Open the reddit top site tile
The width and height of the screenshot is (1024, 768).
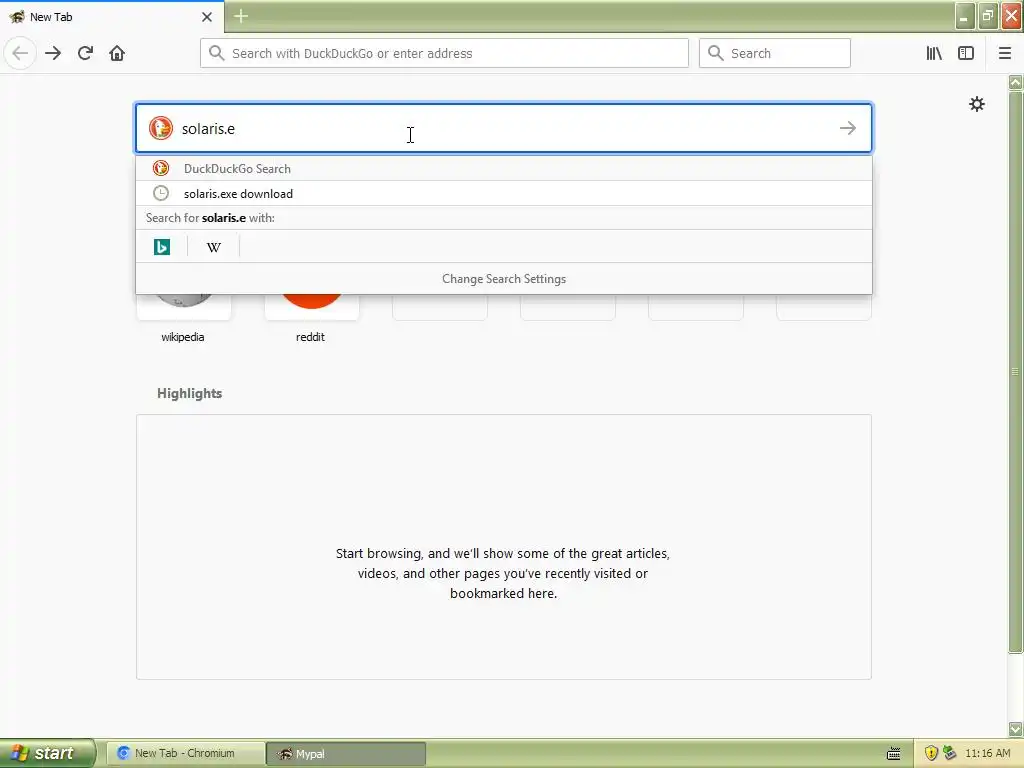pyautogui.click(x=311, y=319)
